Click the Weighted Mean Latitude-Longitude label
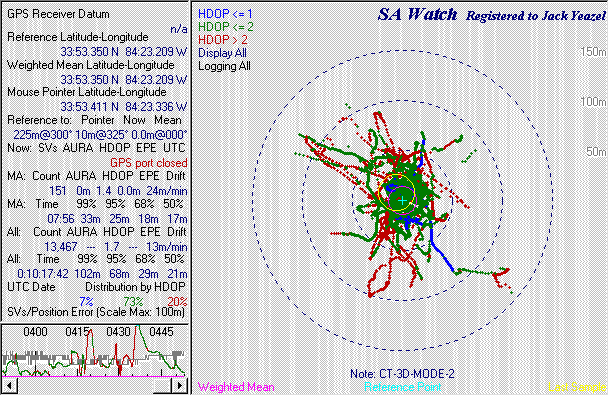This screenshot has height=396, width=609. pyautogui.click(x=90, y=65)
